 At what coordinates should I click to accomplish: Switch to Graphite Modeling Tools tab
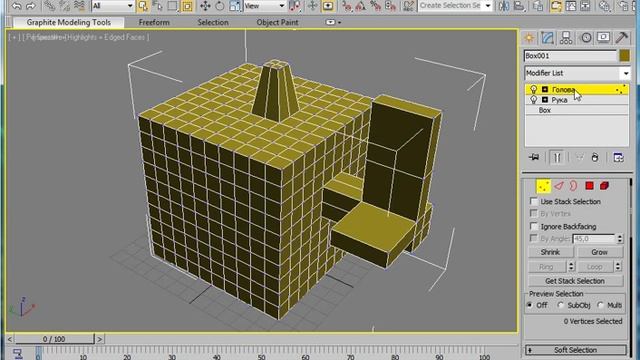tap(69, 22)
